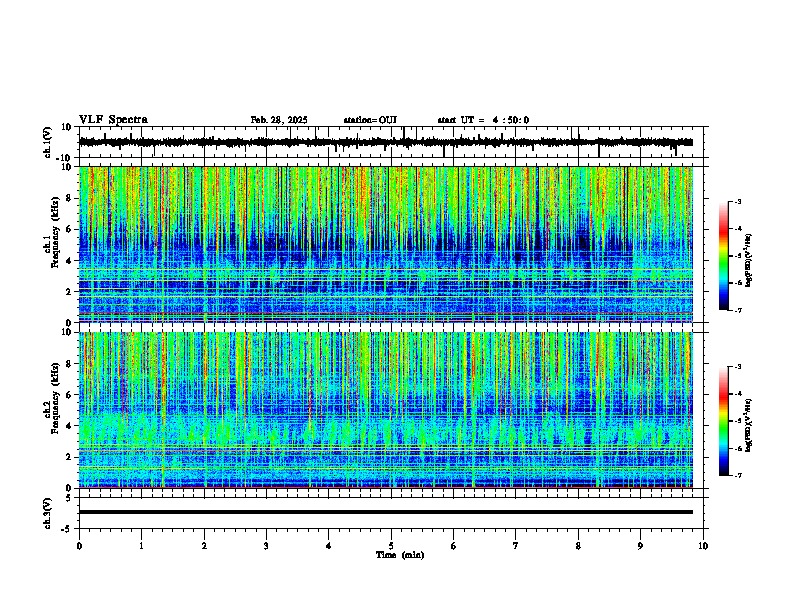
Task: Click the "start UT = 4:50:0" text
Action: tap(483, 120)
